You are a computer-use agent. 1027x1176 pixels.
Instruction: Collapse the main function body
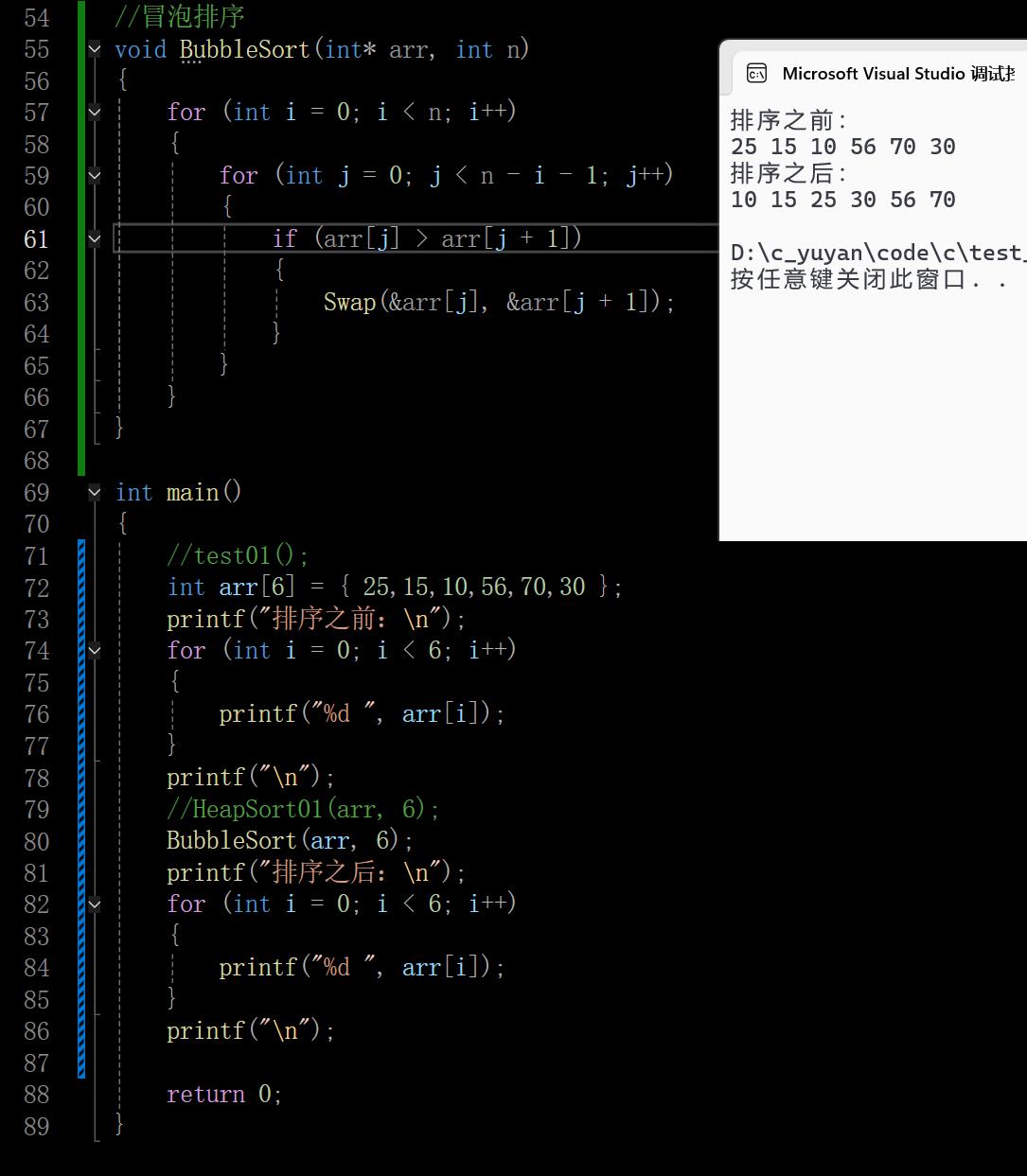point(93,491)
